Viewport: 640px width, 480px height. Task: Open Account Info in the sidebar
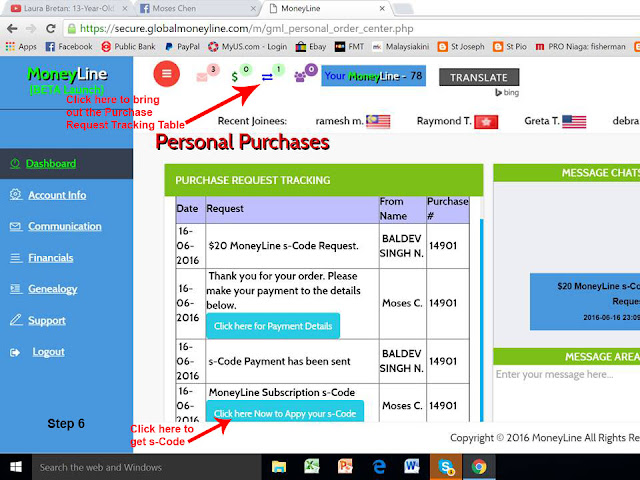click(x=57, y=195)
